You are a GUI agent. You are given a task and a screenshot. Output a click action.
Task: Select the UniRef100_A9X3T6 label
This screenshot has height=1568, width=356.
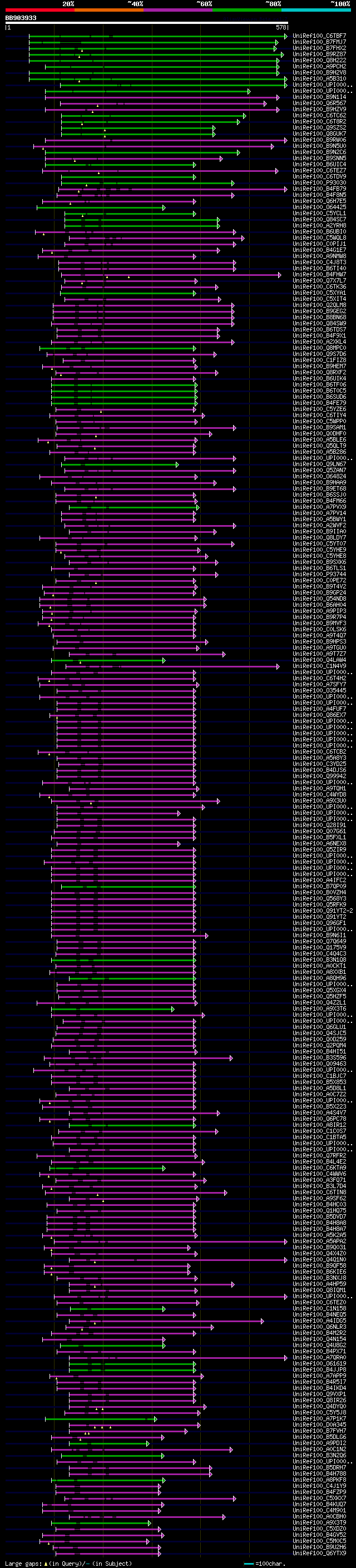click(319, 1008)
